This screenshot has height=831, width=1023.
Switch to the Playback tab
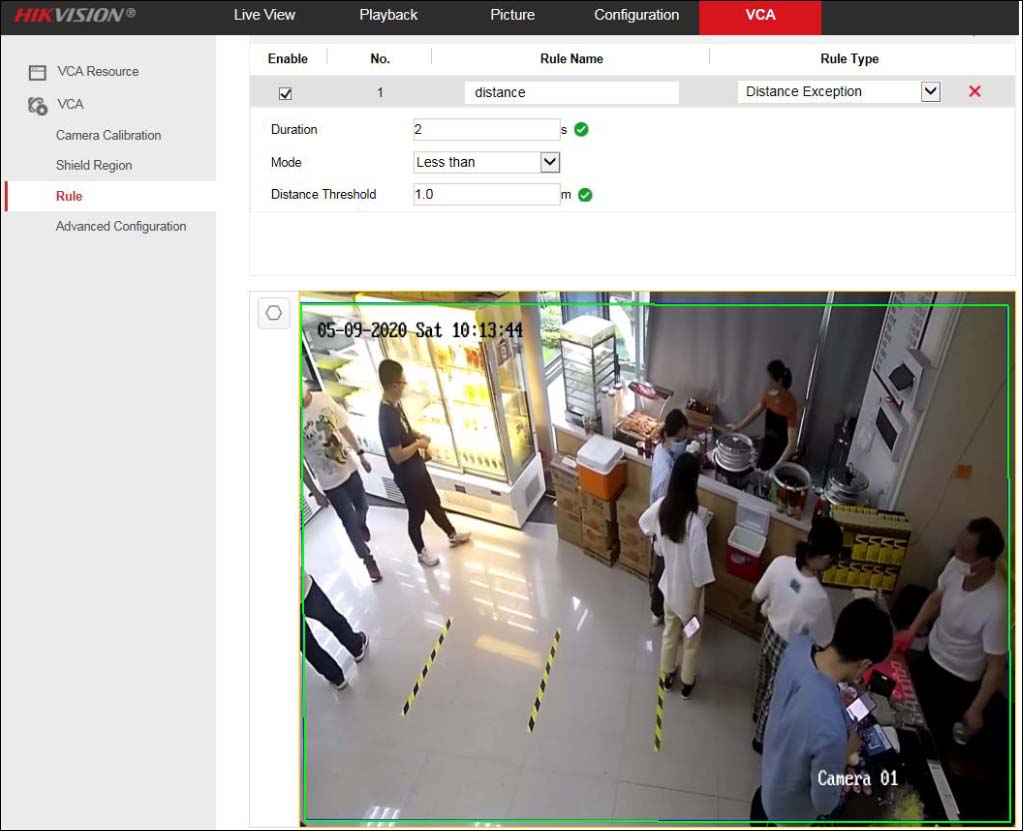(x=387, y=15)
